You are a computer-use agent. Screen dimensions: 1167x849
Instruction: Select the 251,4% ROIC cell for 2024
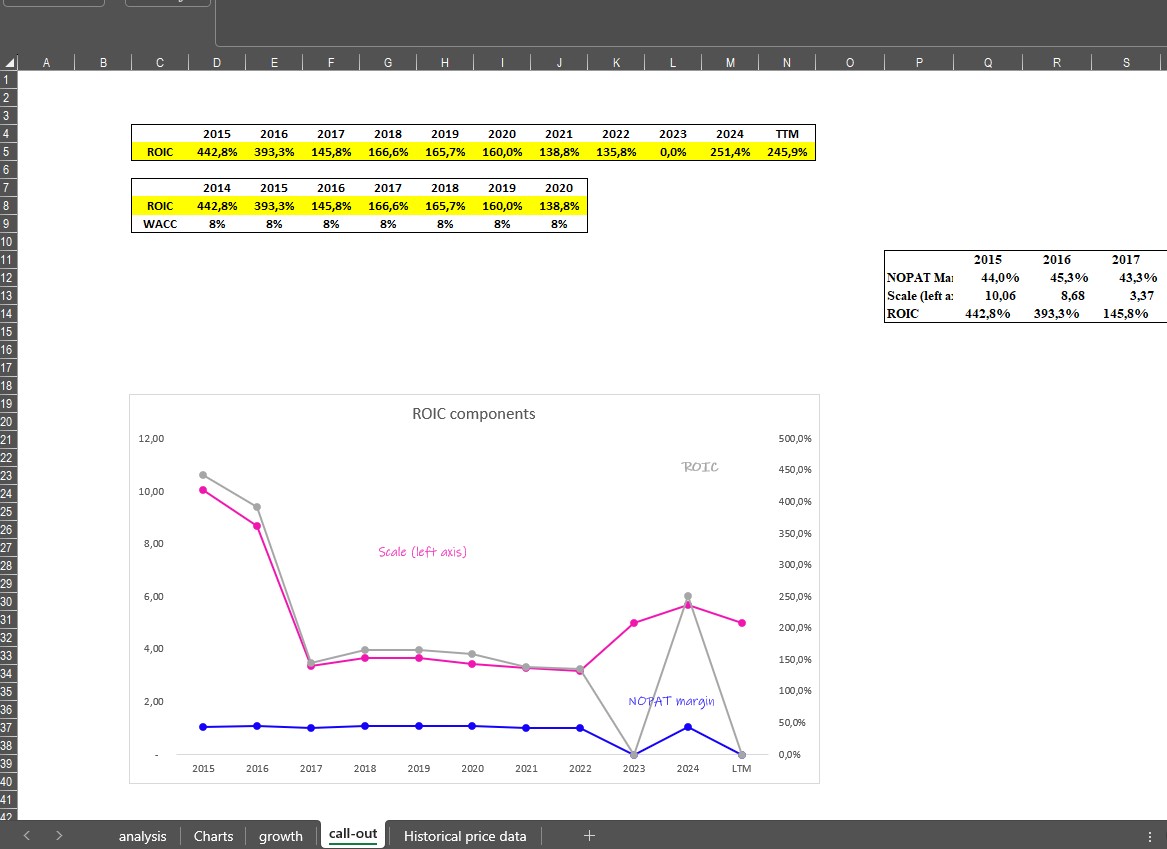click(x=729, y=152)
